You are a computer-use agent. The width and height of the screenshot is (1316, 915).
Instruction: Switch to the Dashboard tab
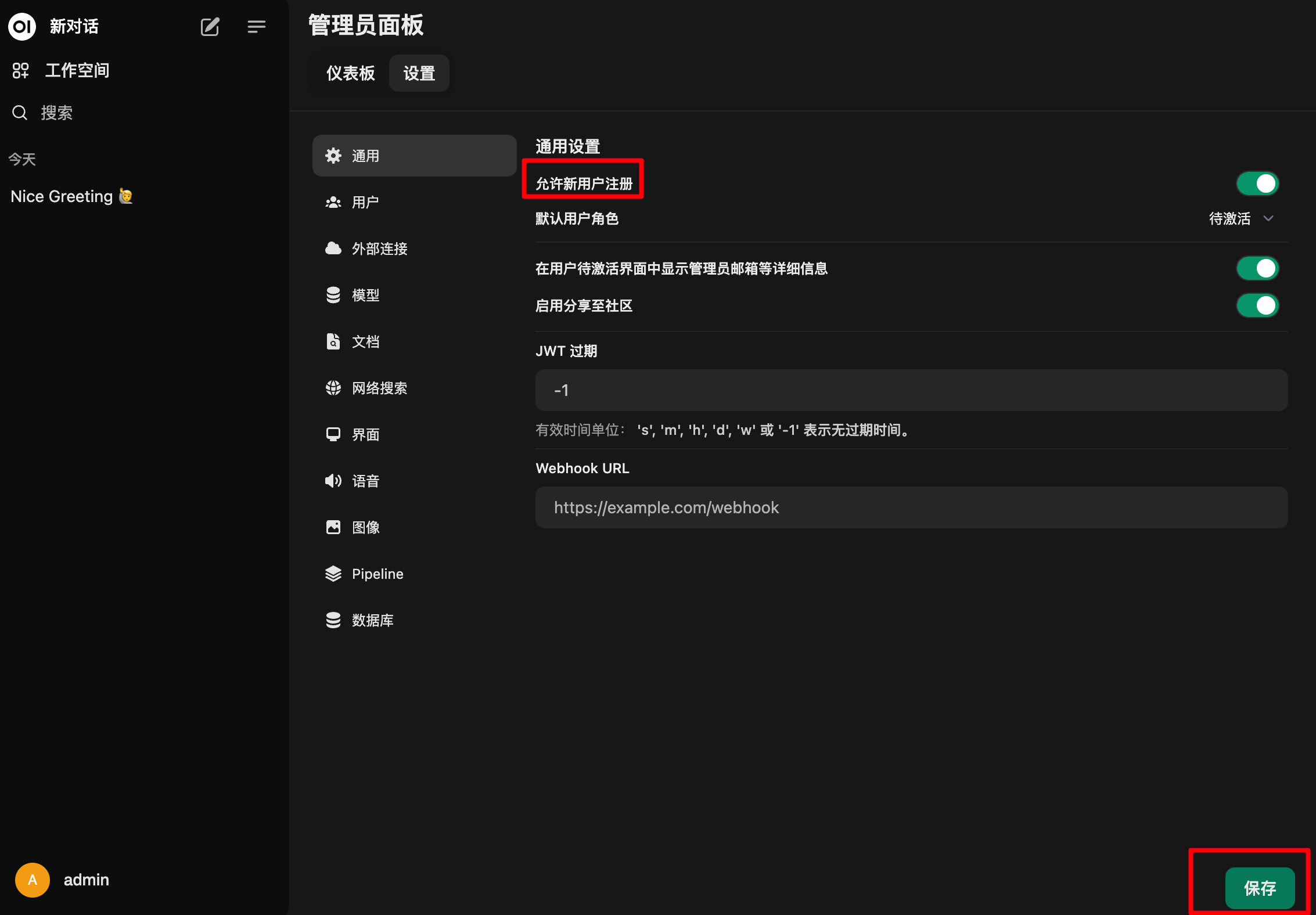click(x=350, y=73)
